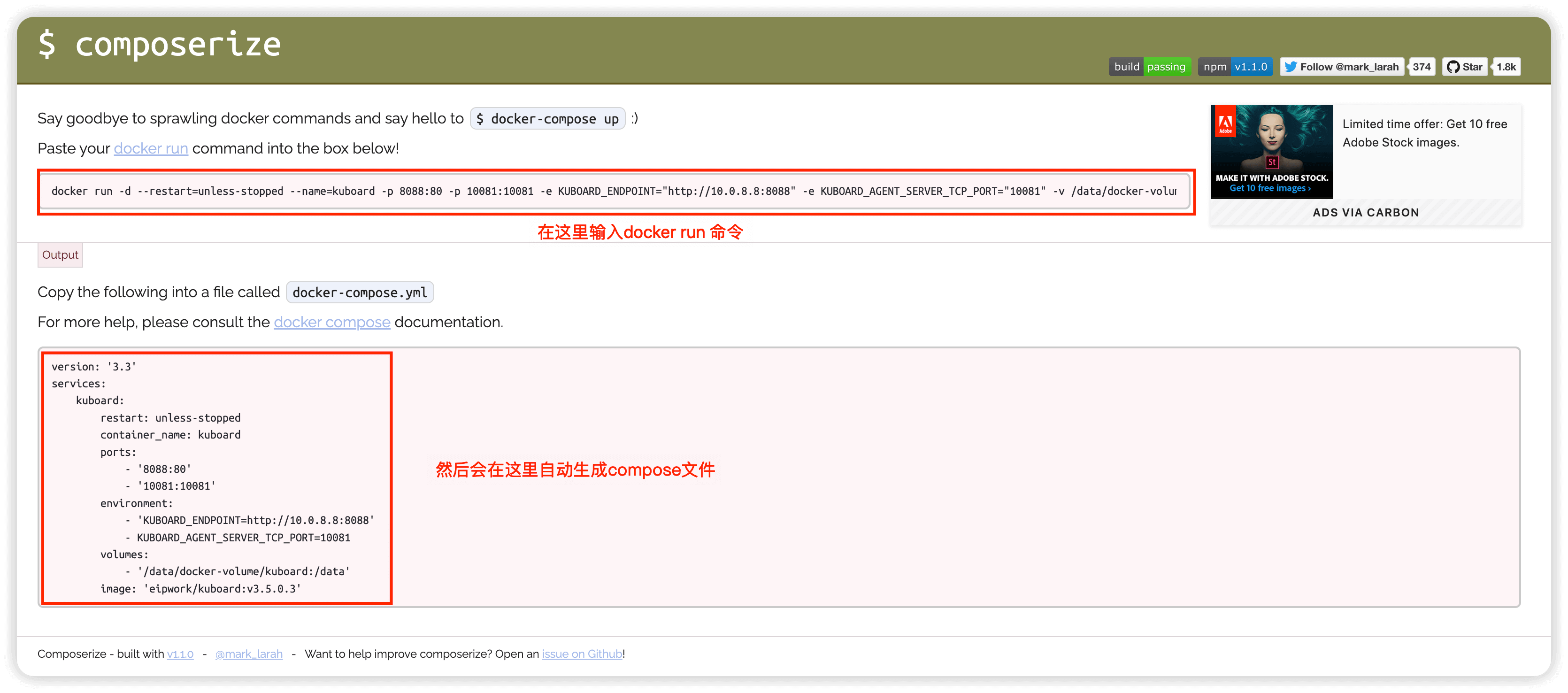Image resolution: width=1568 pixels, height=693 pixels.
Task: Click the ADS VIA CARBON label
Action: point(1365,213)
